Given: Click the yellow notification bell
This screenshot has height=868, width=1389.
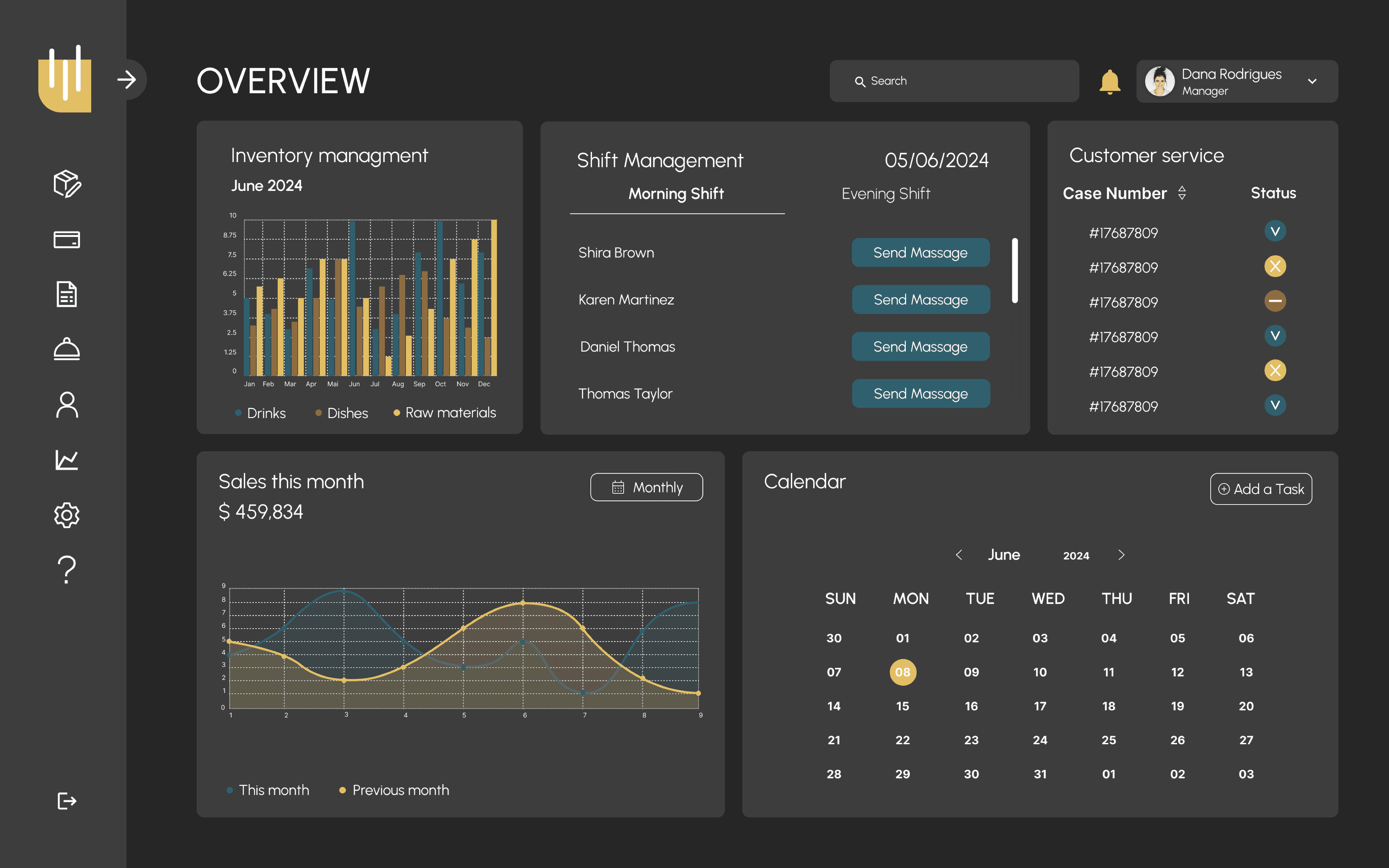Looking at the screenshot, I should [x=1110, y=81].
